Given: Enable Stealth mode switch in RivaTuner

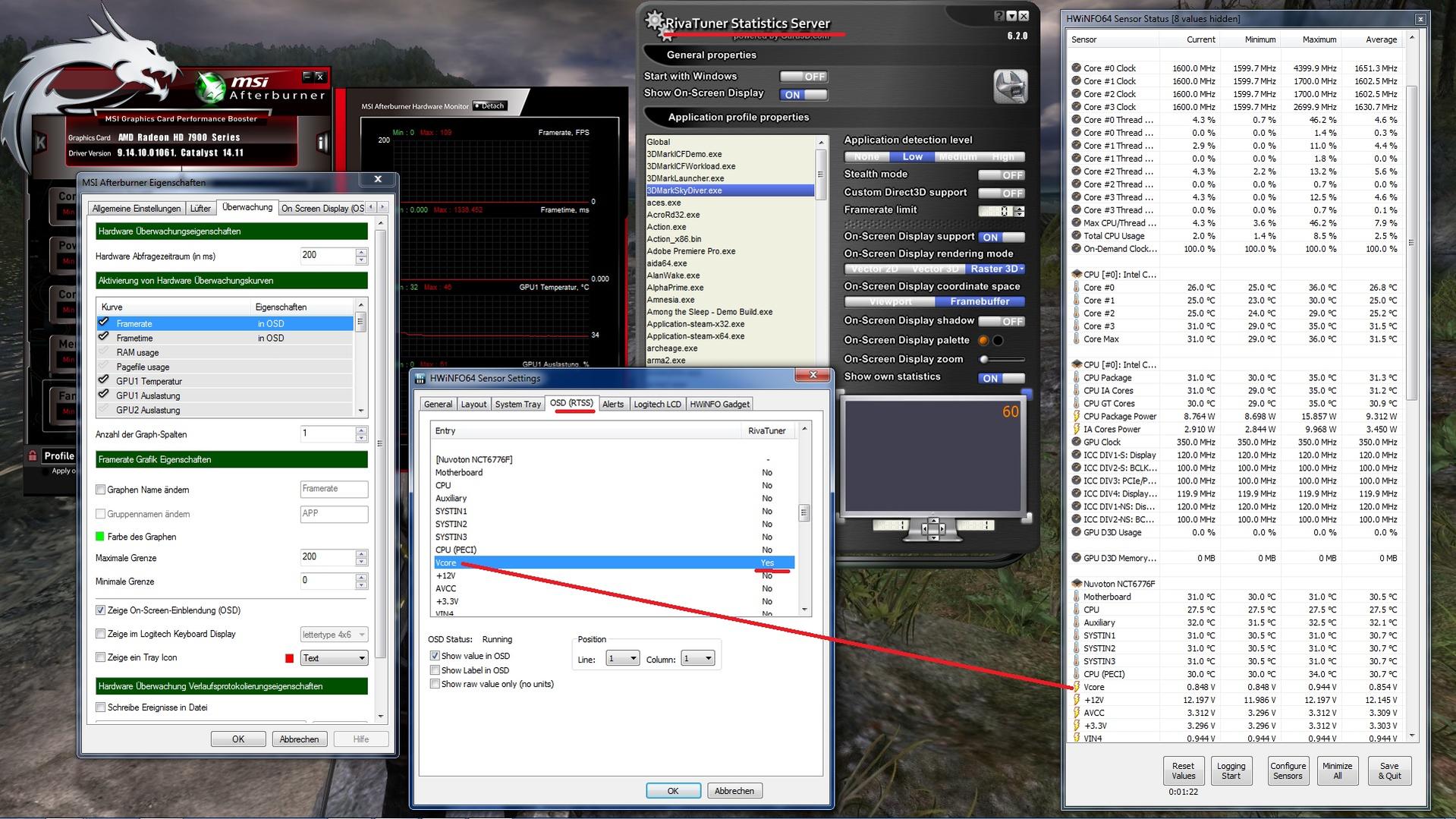Looking at the screenshot, I should click(x=1002, y=175).
